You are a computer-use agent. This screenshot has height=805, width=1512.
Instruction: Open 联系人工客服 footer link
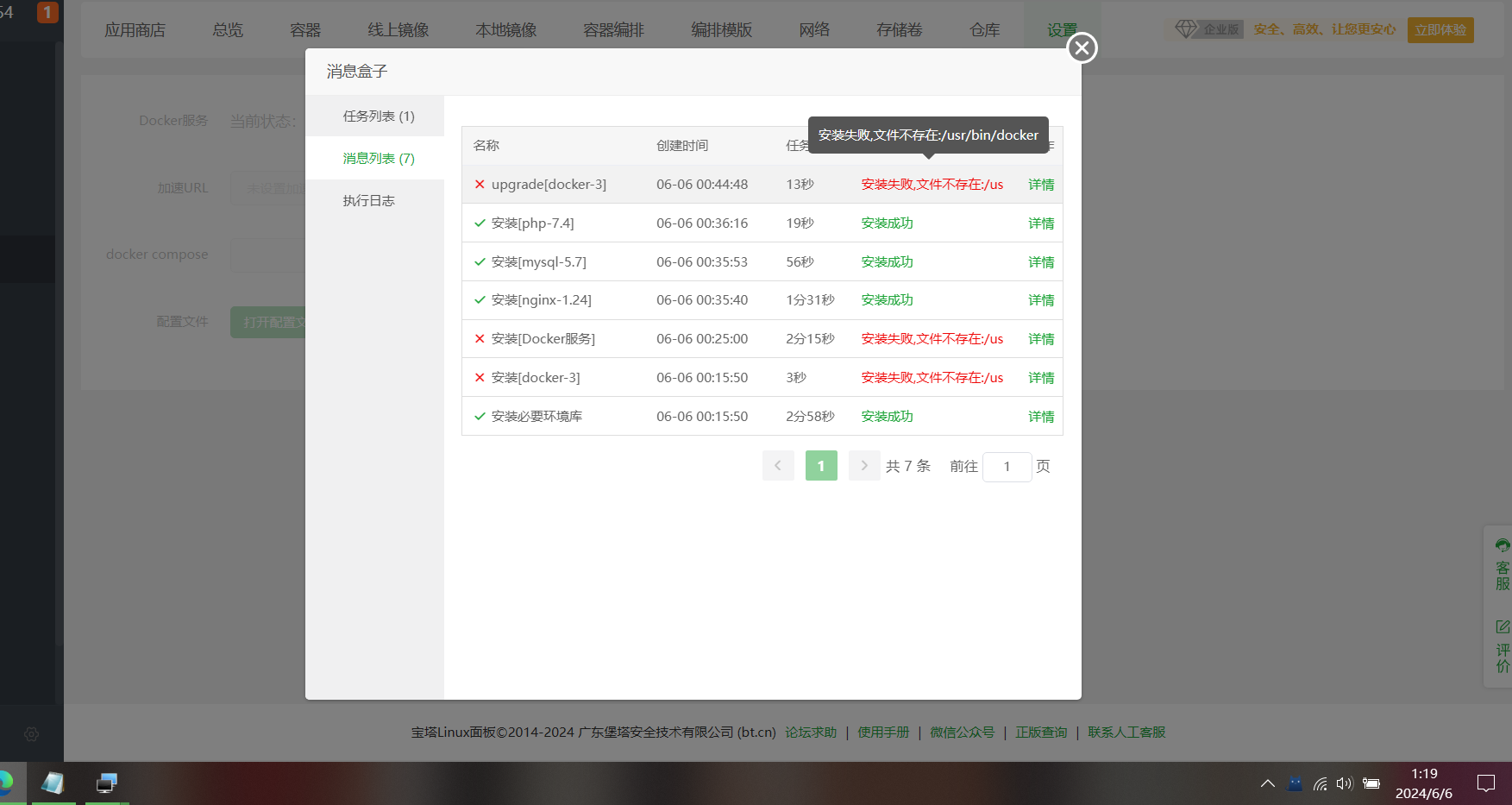[x=1126, y=732]
